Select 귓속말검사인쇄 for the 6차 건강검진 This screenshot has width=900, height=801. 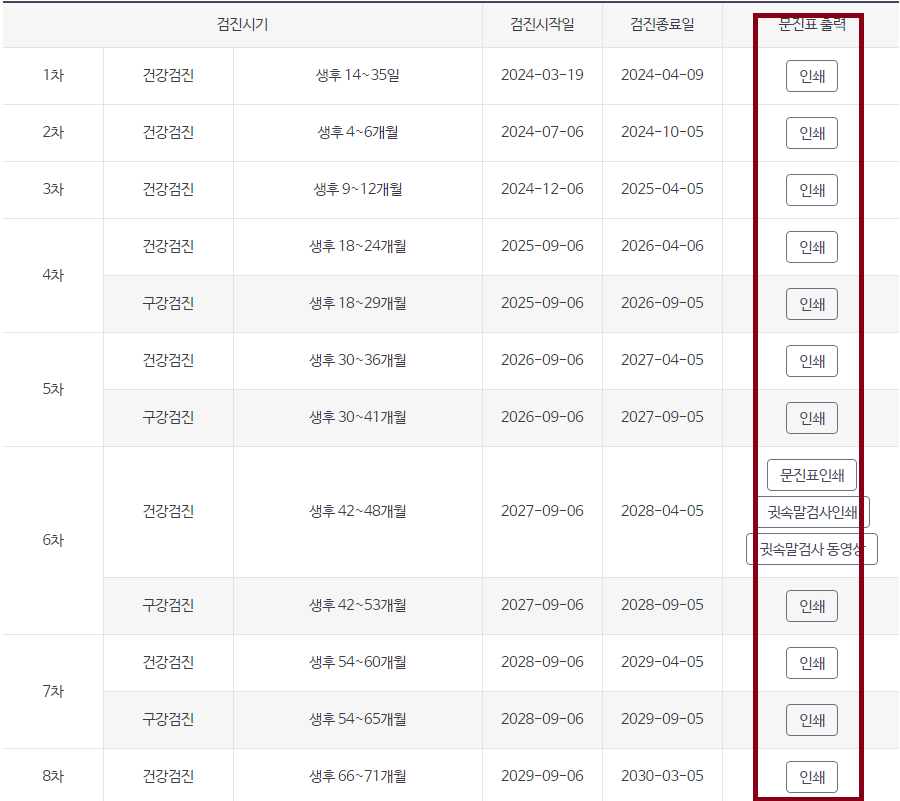[813, 512]
